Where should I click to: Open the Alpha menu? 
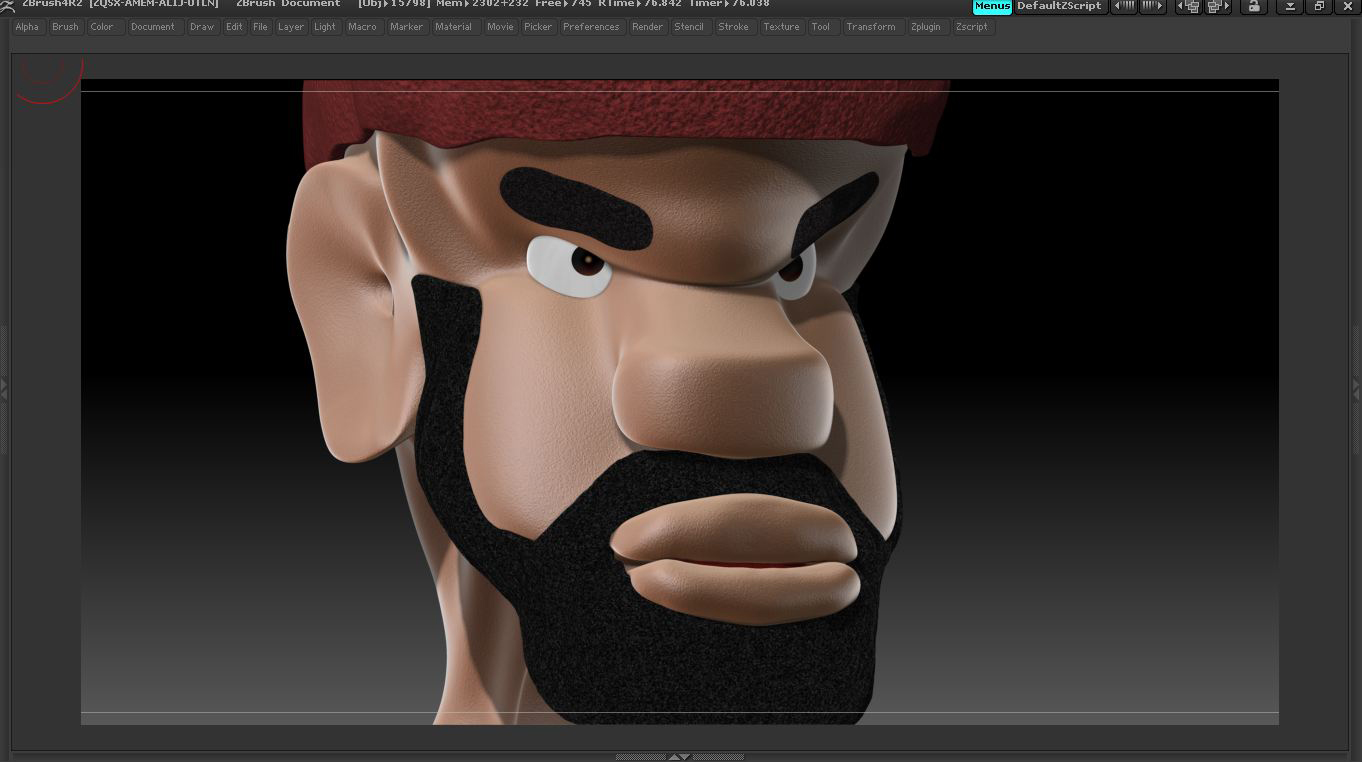click(27, 27)
